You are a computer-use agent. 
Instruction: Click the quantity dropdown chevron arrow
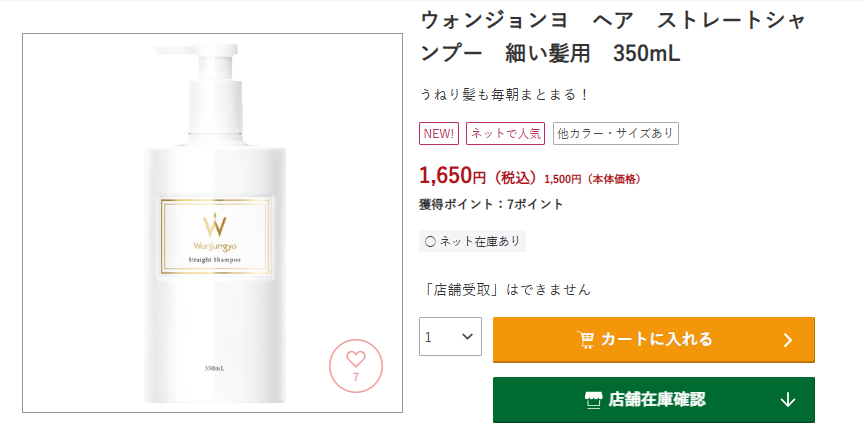point(467,336)
